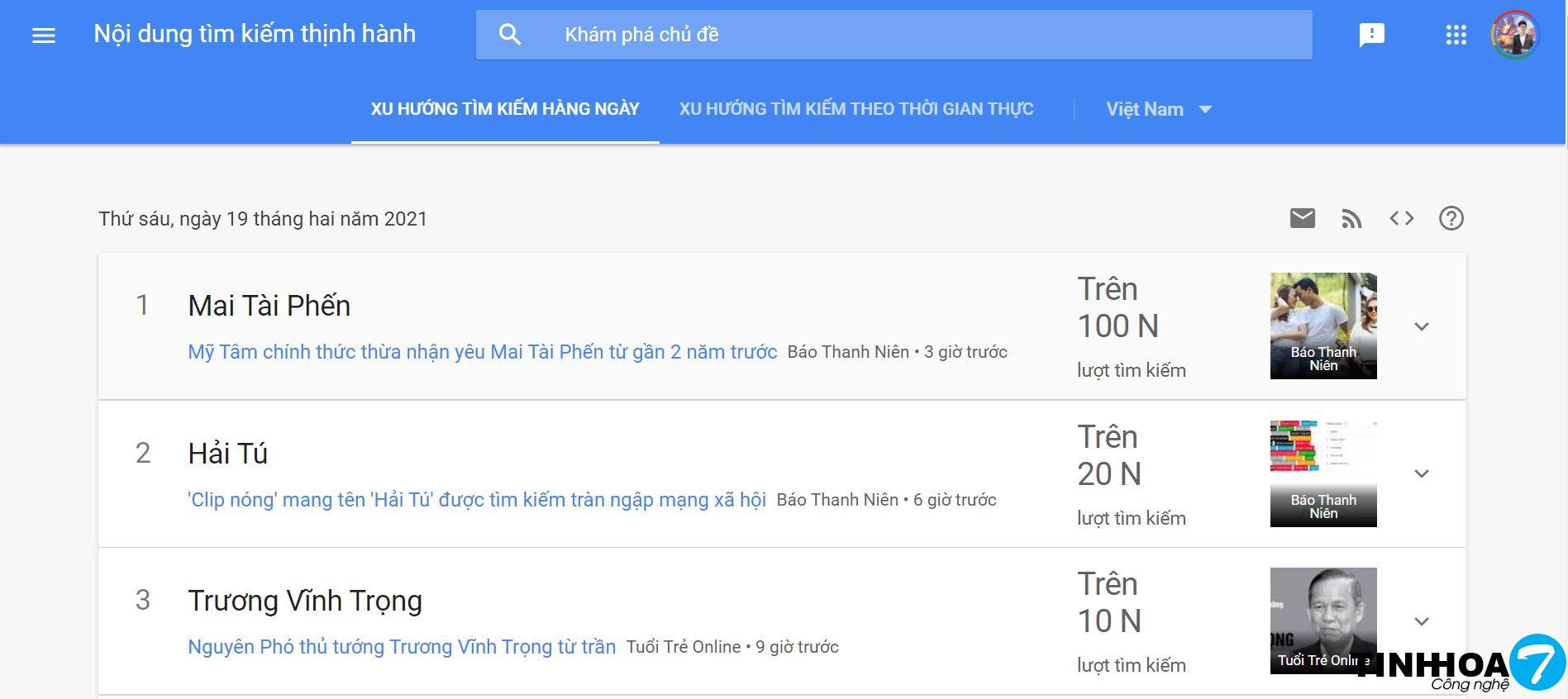This screenshot has height=699, width=1568.
Task: Open the hamburger main menu
Action: (x=44, y=35)
